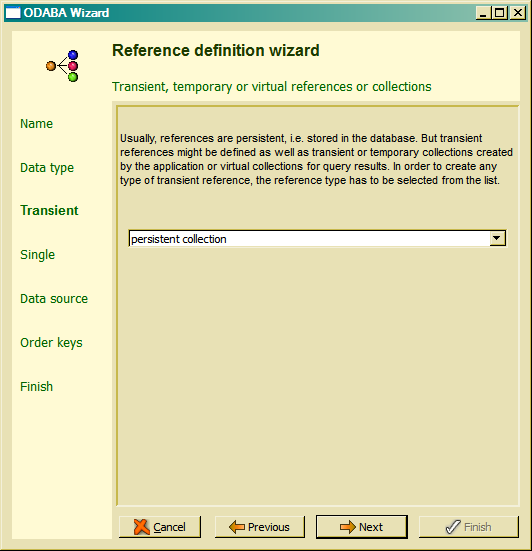This screenshot has width=532, height=551.
Task: Maximize the ODABA Wizard window
Action: coord(500,13)
